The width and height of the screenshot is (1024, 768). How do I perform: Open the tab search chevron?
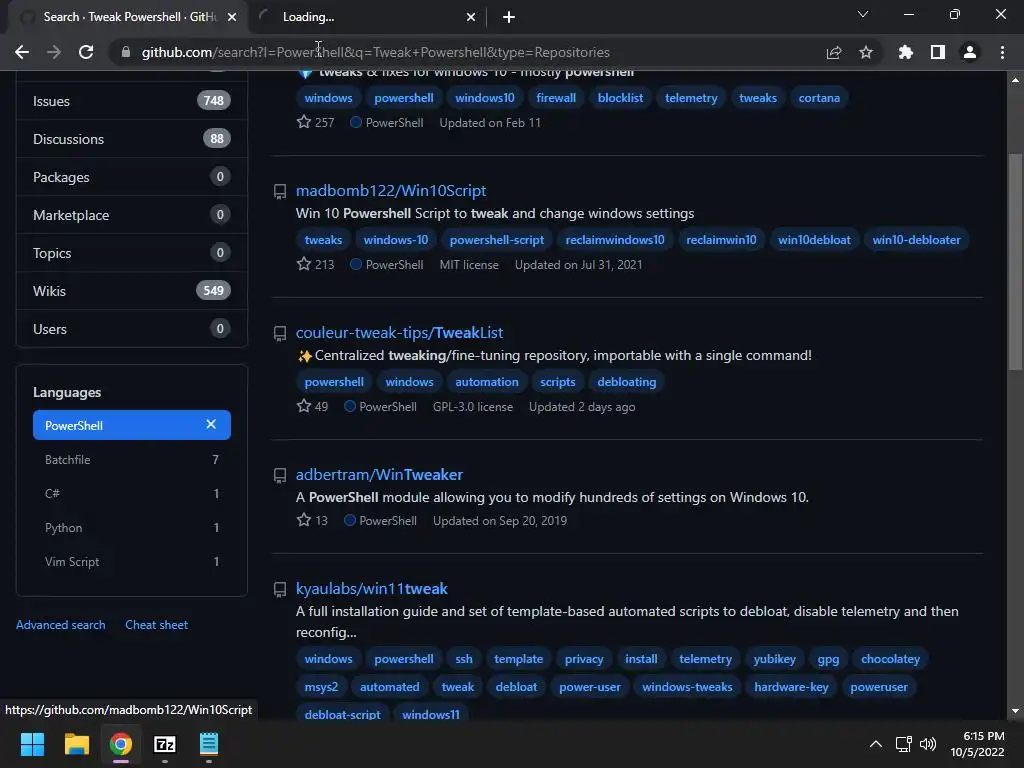863,14
